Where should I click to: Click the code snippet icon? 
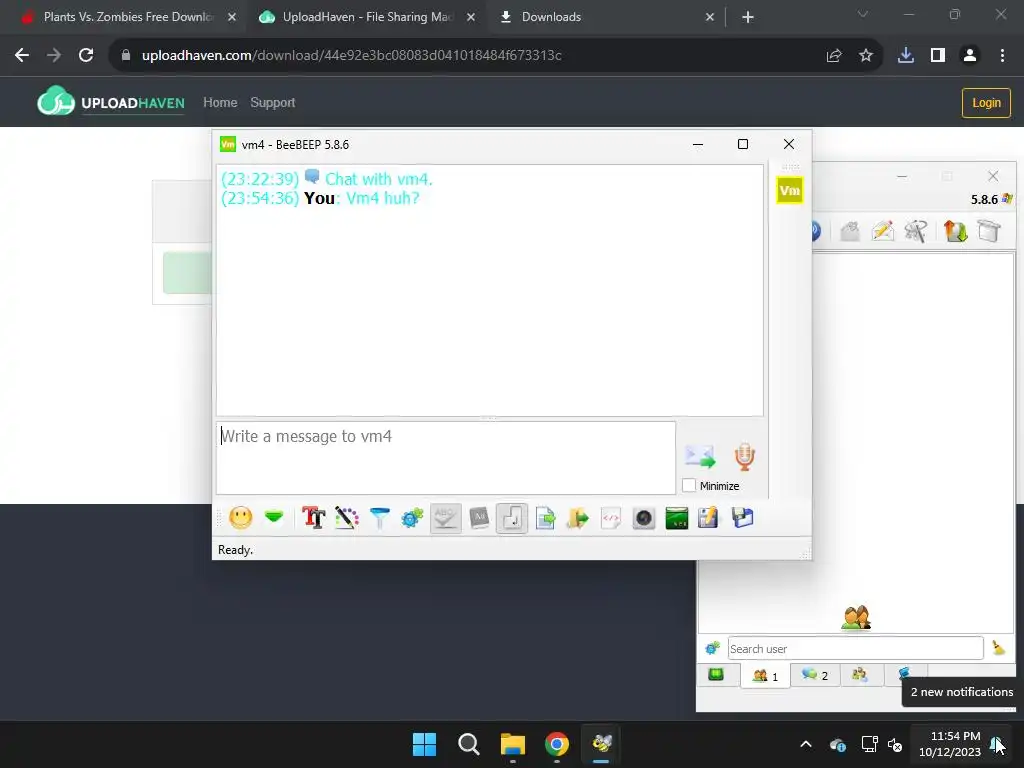[x=611, y=518]
